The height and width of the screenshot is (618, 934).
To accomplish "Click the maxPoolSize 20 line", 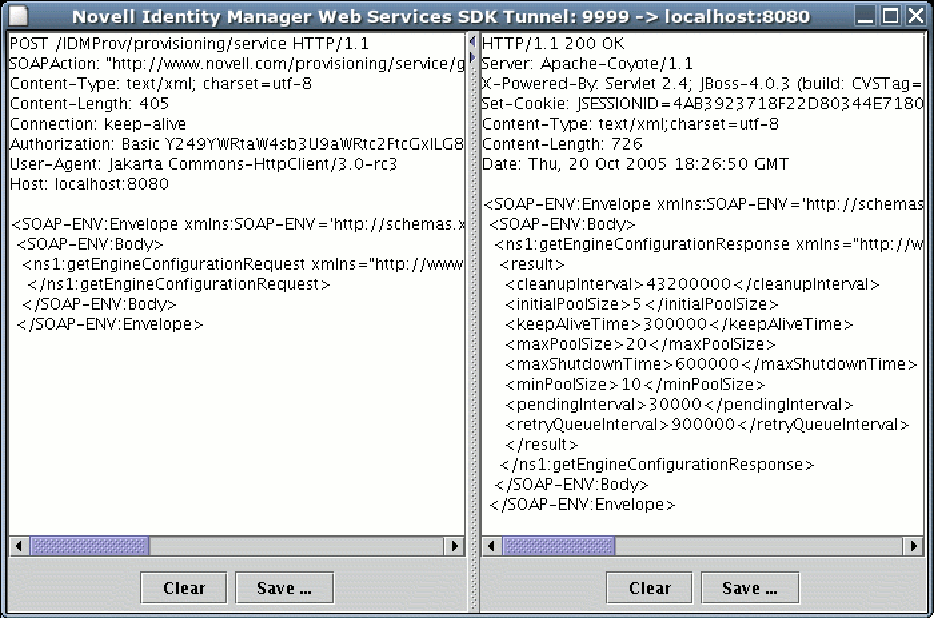I will 640,344.
